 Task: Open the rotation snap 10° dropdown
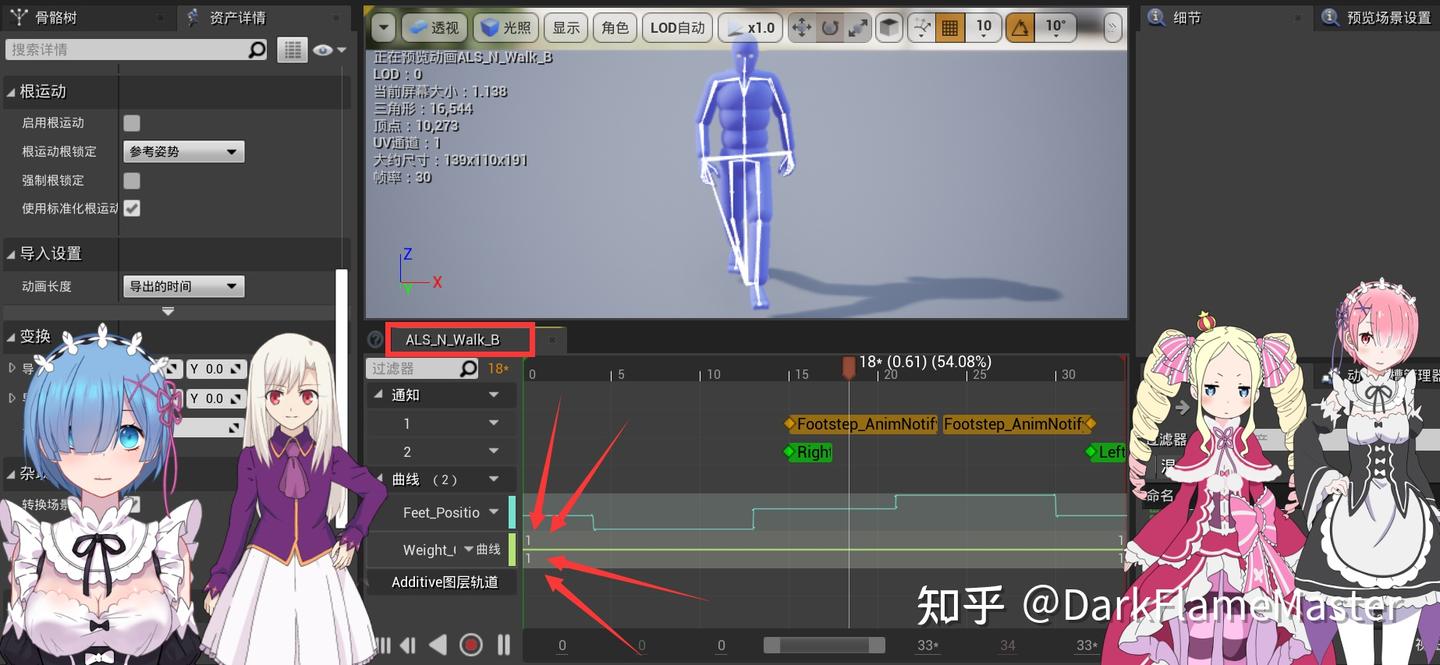(x=1056, y=28)
